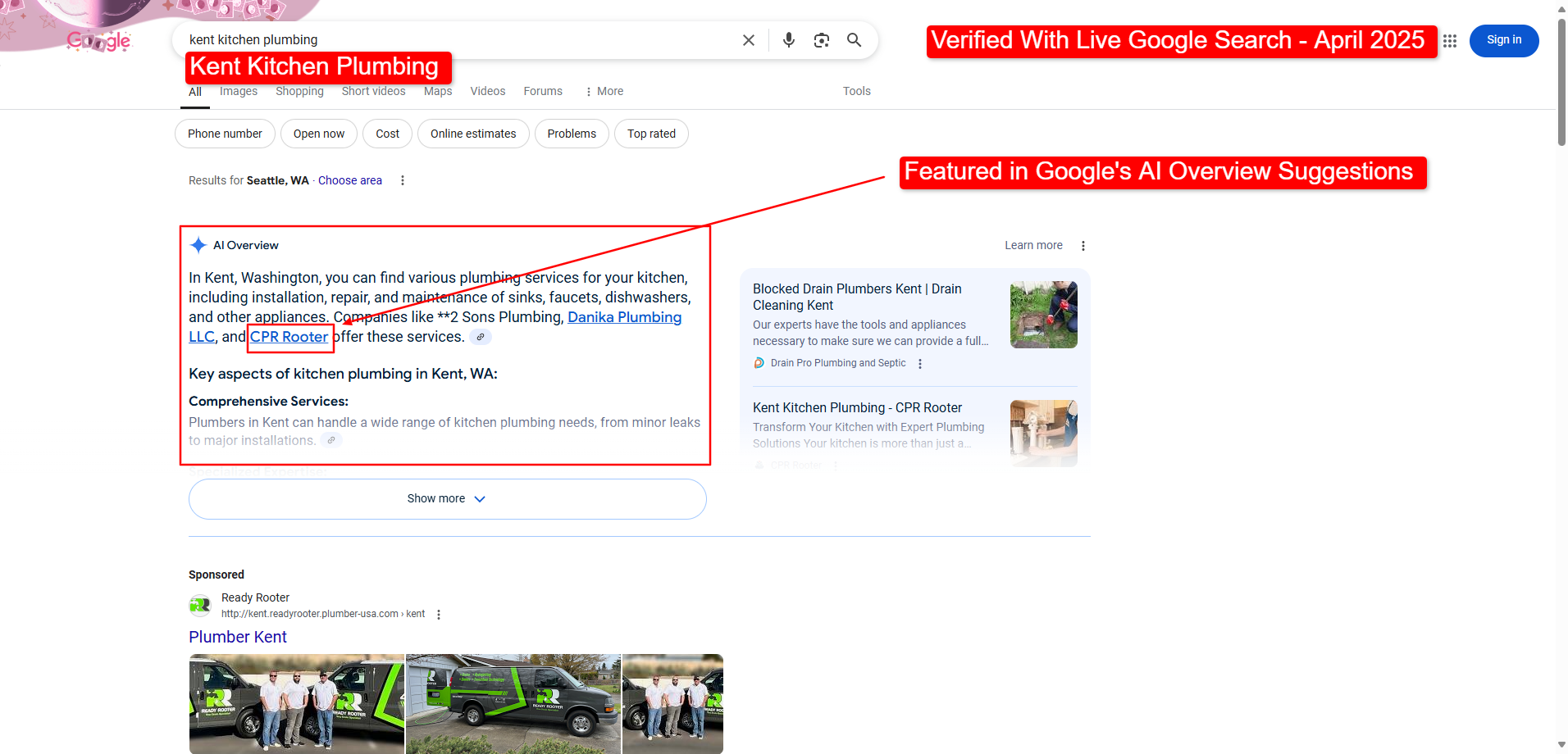Click the magnifying glass search icon
Viewport: 1568px width, 754px height.
click(854, 40)
